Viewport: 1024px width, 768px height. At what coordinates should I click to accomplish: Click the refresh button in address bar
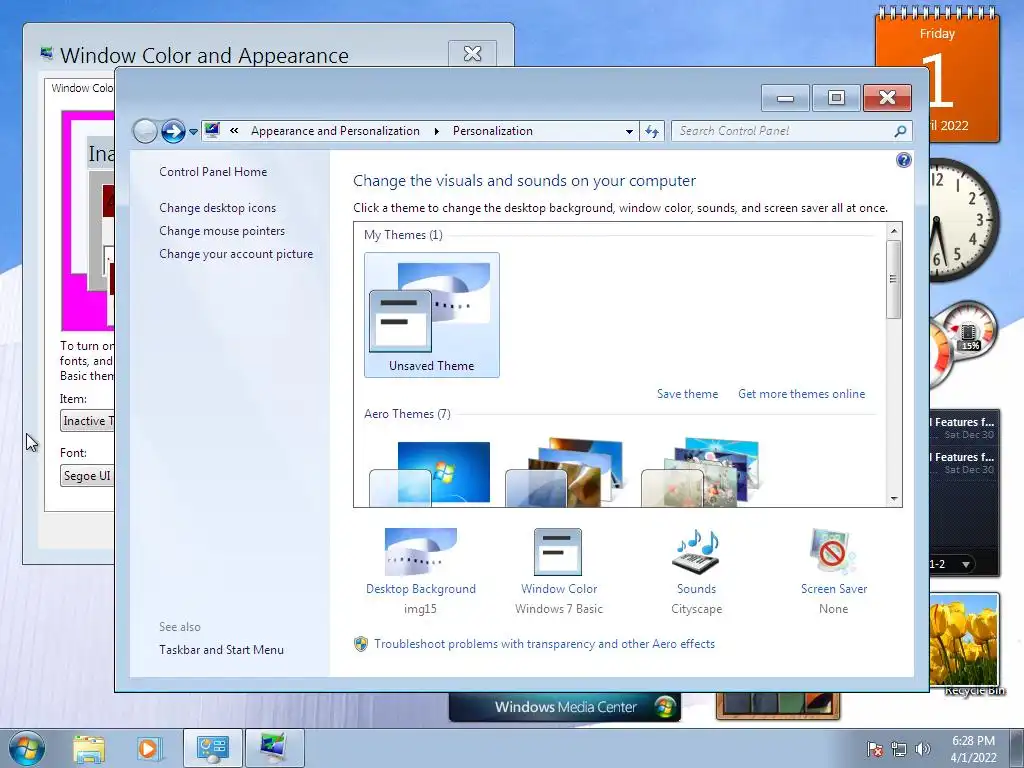652,131
